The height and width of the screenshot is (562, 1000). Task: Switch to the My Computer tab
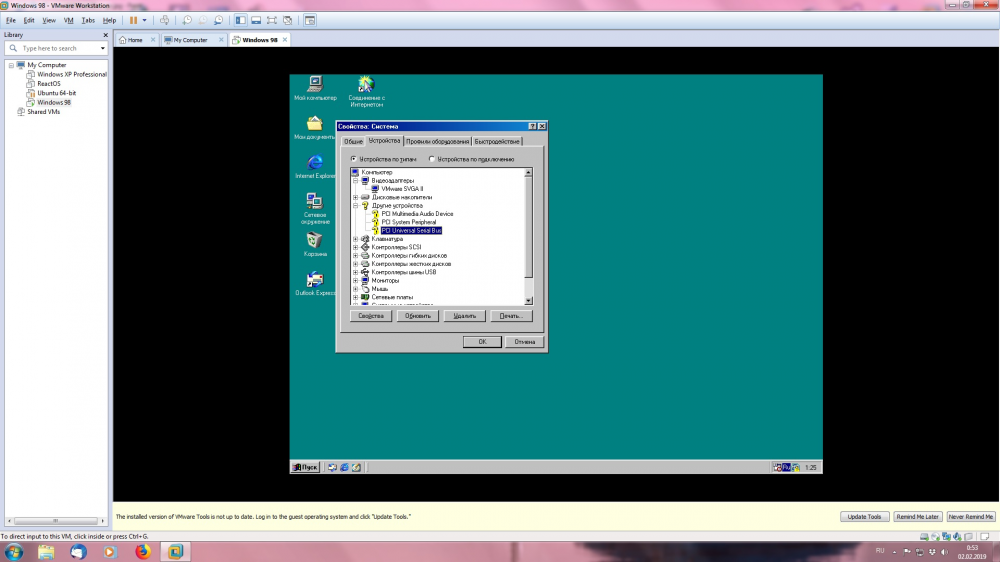click(x=190, y=40)
